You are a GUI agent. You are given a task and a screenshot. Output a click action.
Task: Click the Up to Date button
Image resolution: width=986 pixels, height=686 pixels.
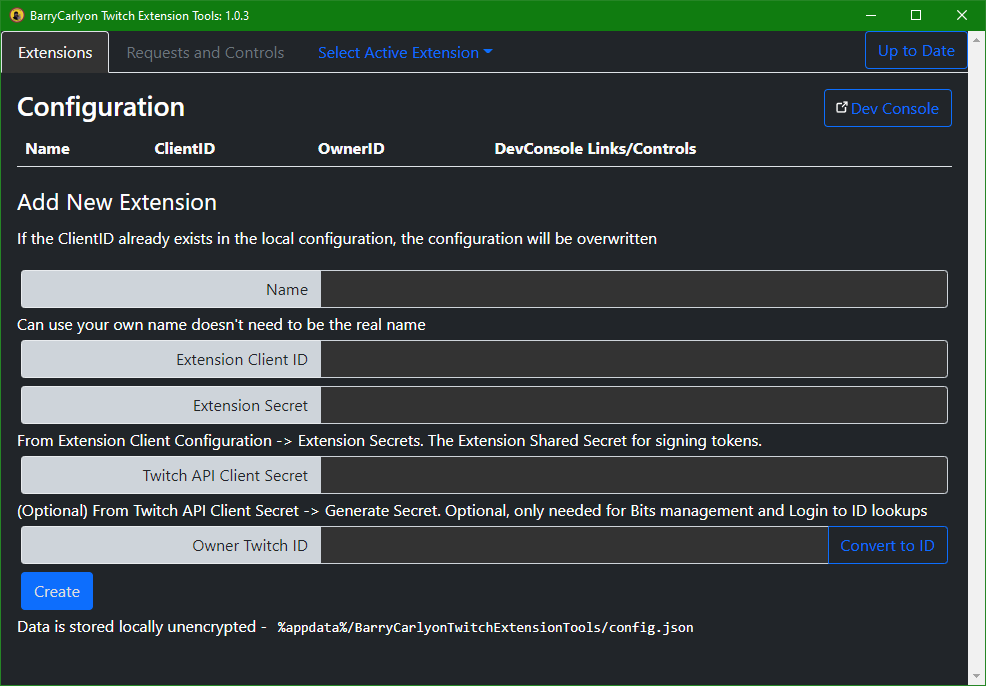tap(916, 50)
